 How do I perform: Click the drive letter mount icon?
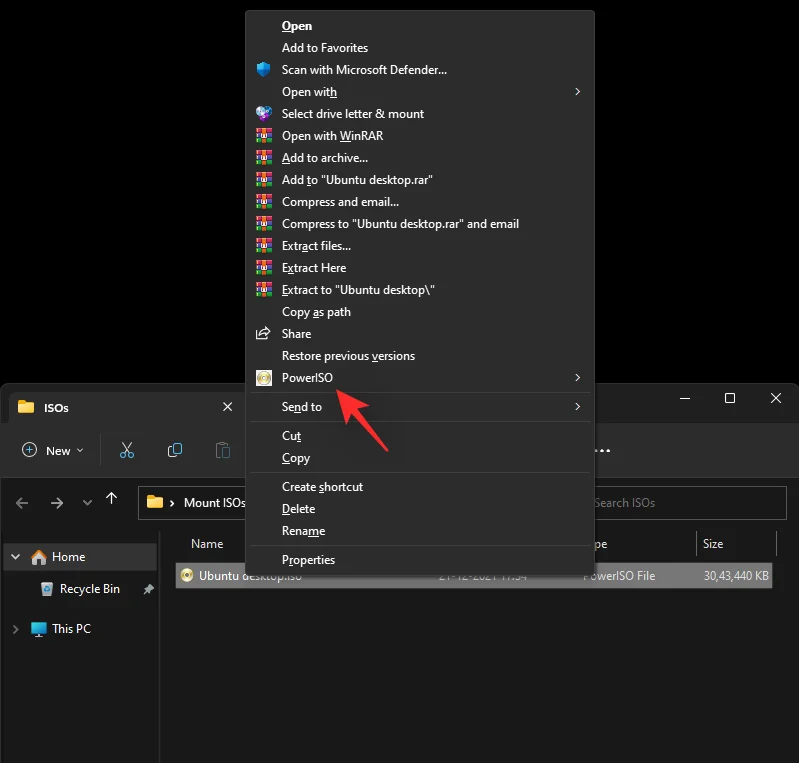tap(263, 113)
